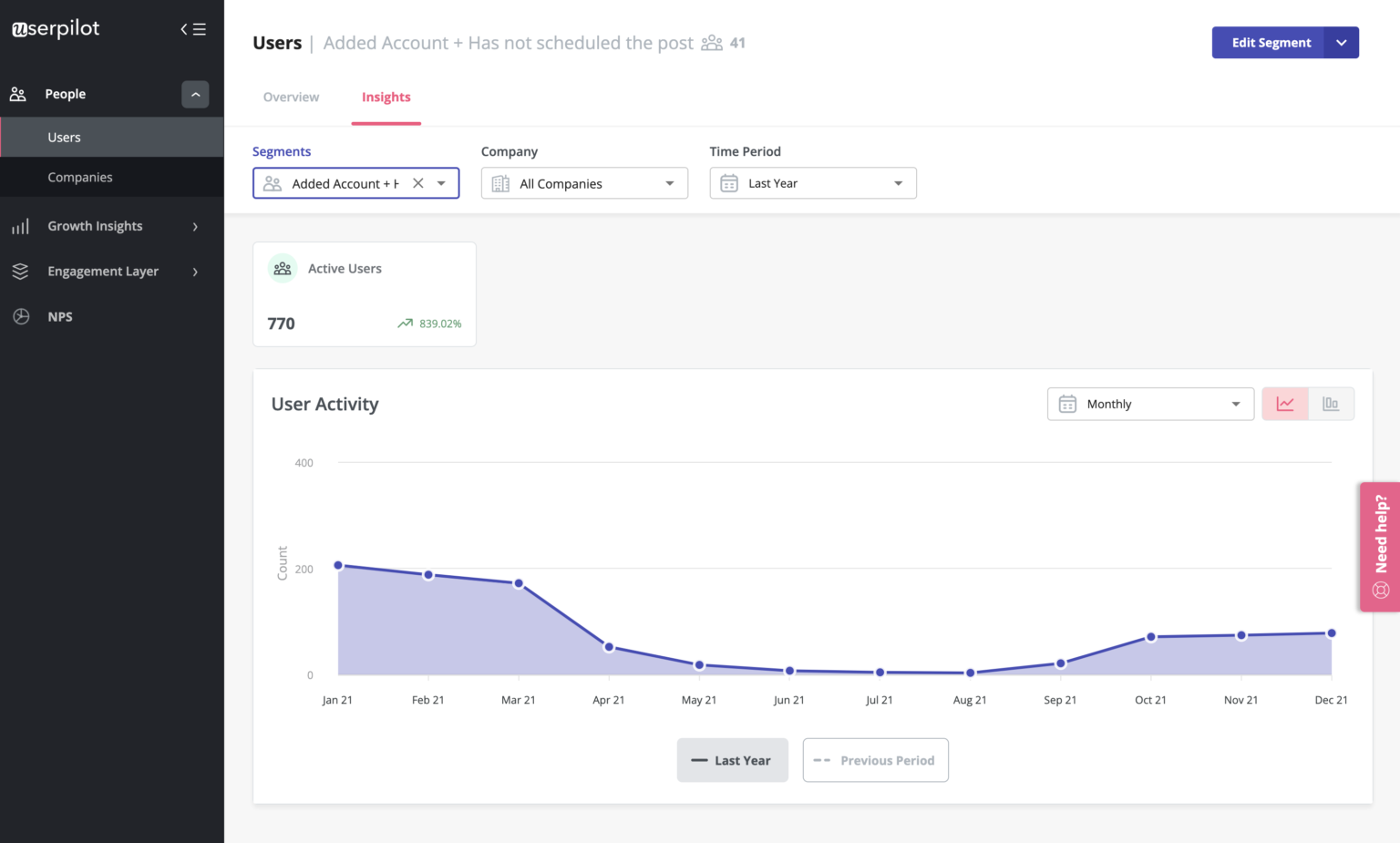This screenshot has width=1400, height=843.
Task: Open the NPS section
Action: point(60,316)
